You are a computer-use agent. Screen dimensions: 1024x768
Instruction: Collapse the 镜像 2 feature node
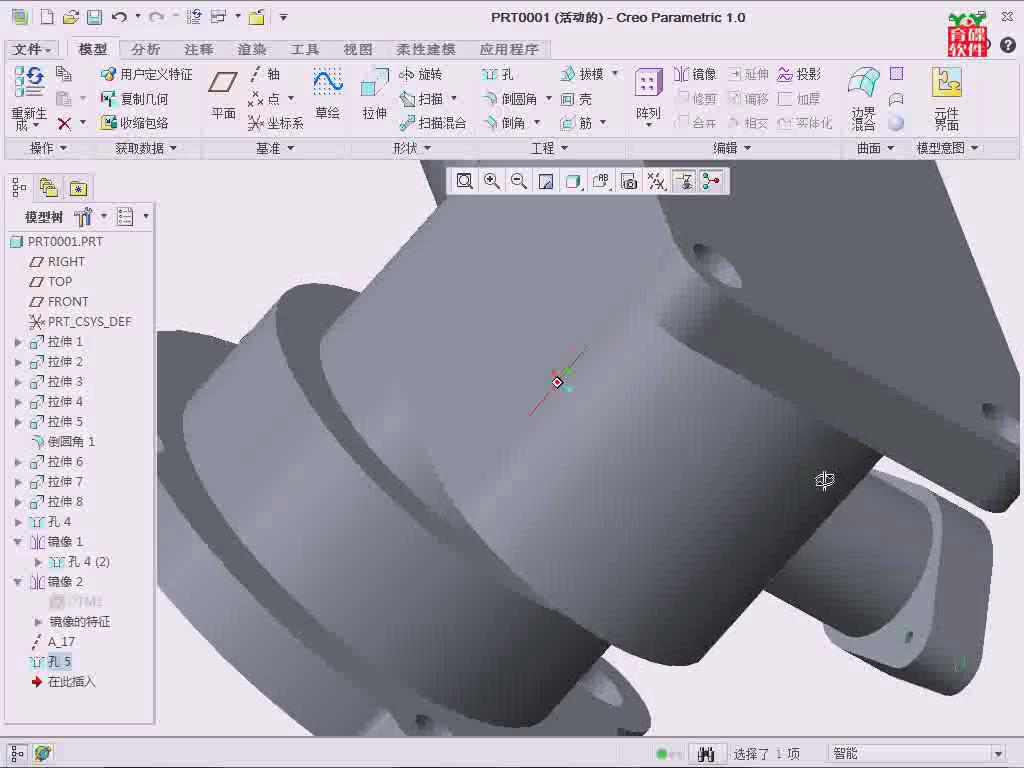tap(18, 582)
